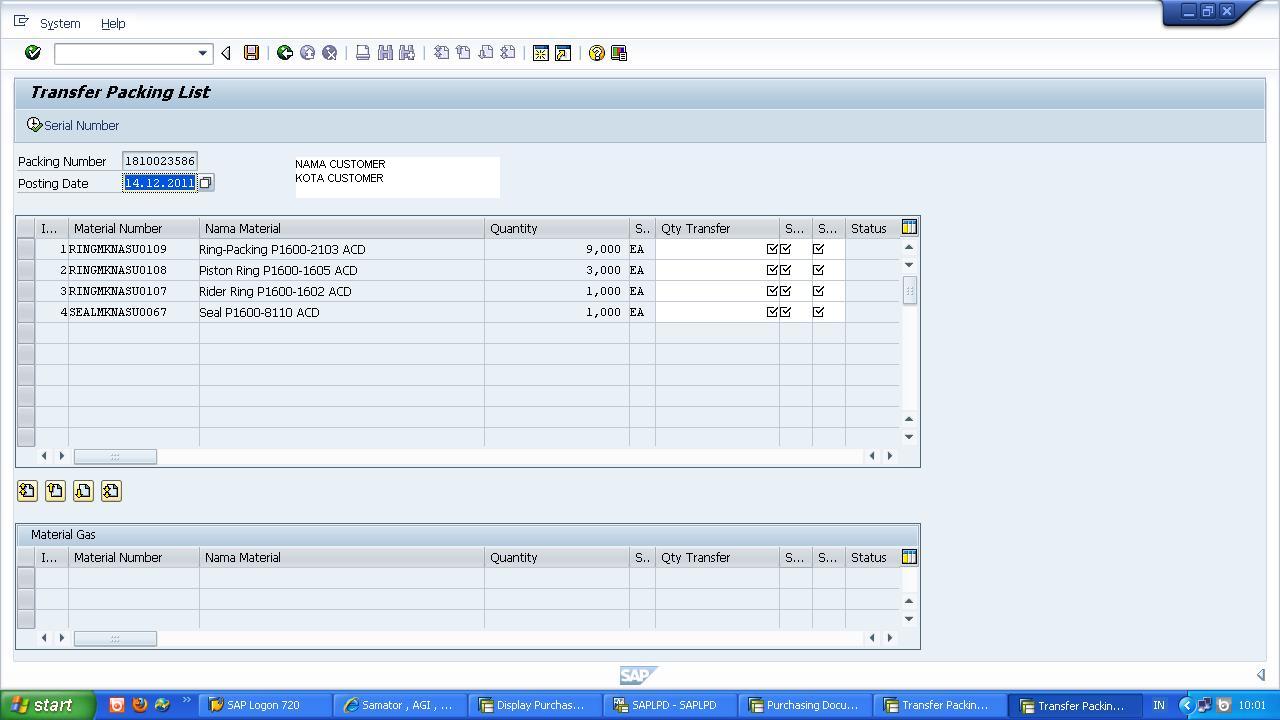1280x720 pixels.
Task: Click the Posting Date input field
Action: coord(160,183)
